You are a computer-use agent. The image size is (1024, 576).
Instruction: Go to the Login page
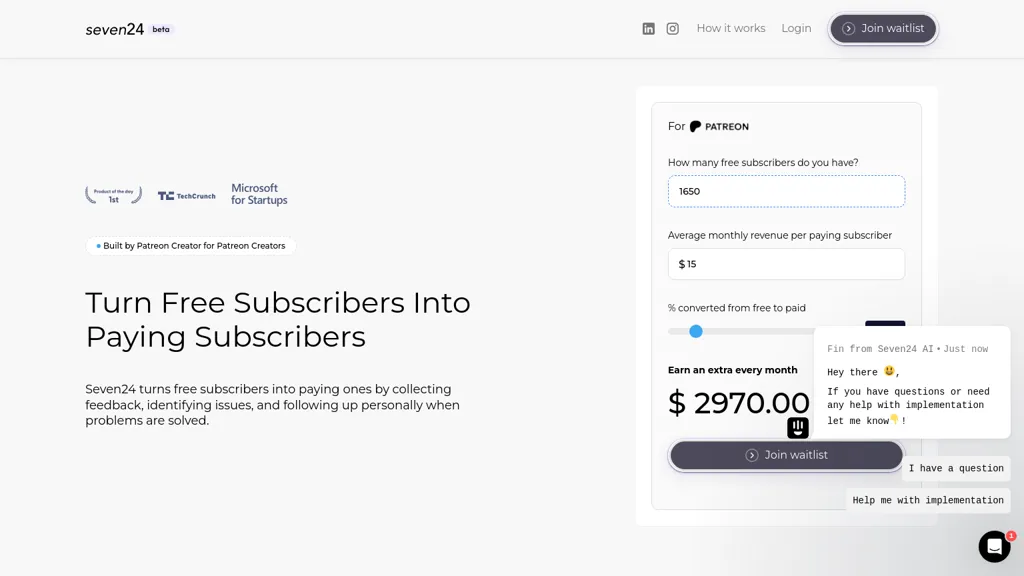(x=796, y=29)
